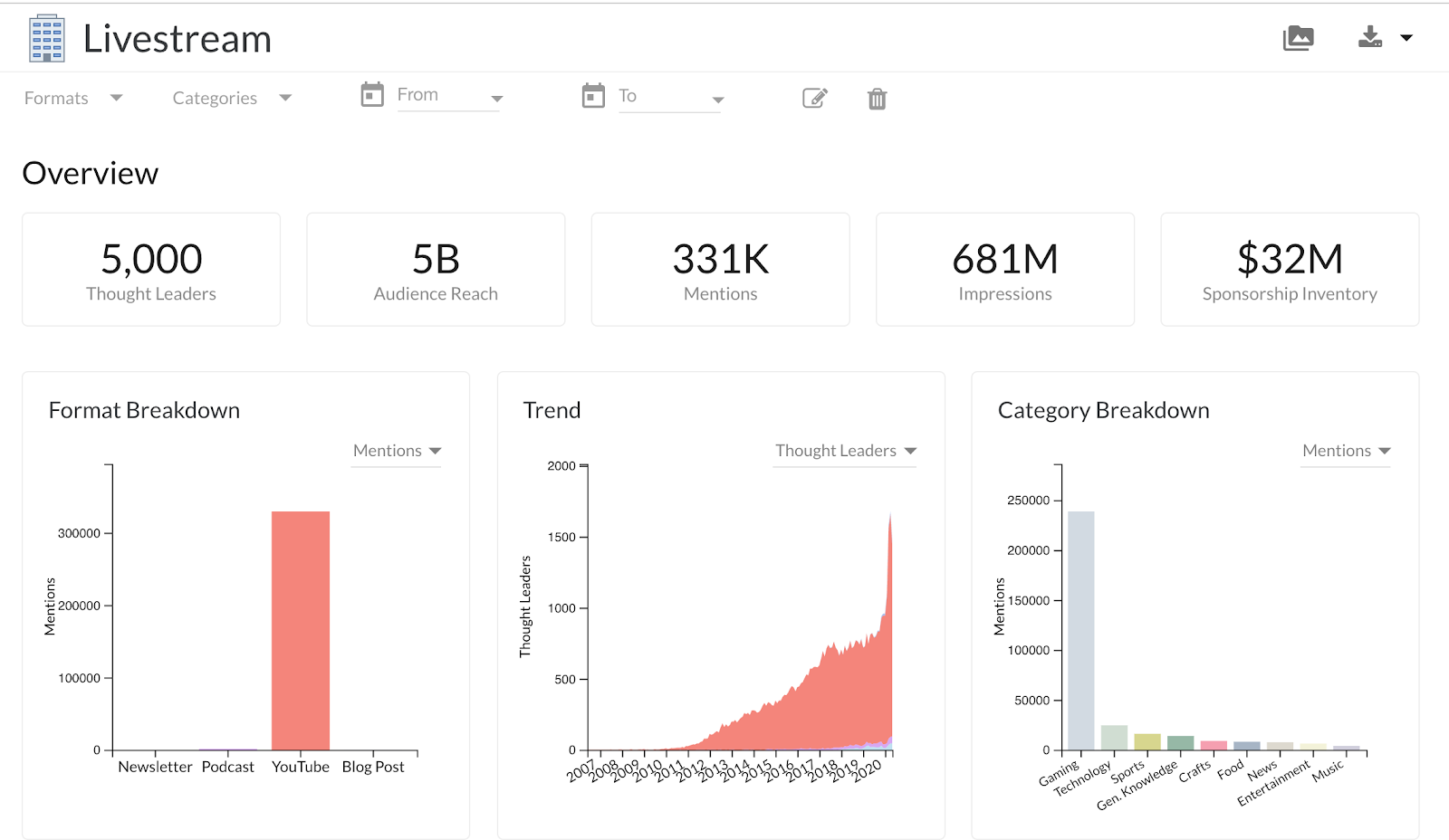1449x840 pixels.
Task: Open the 331K Mentions card
Action: pyautogui.click(x=721, y=270)
